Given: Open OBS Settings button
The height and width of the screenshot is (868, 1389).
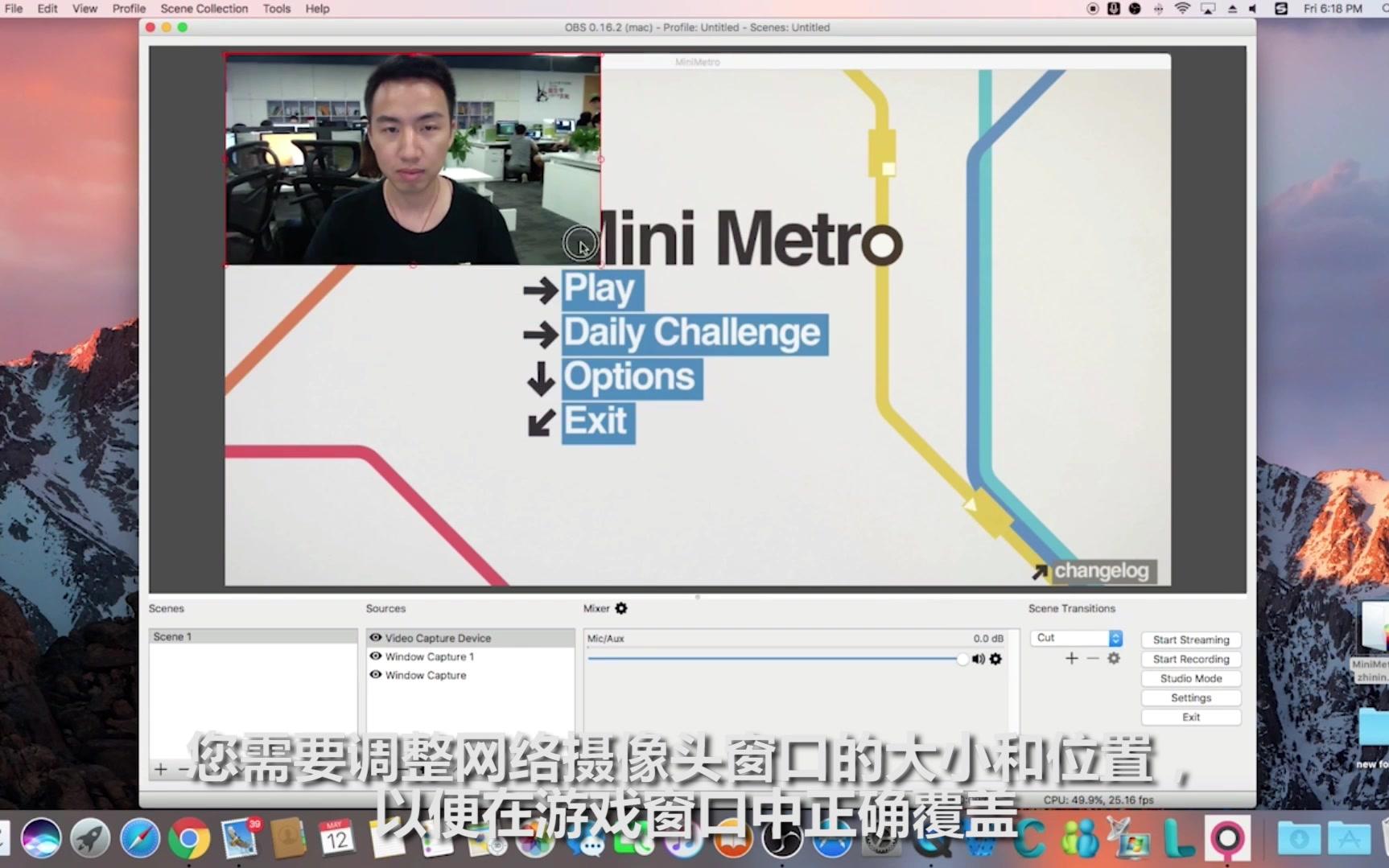Looking at the screenshot, I should point(1191,697).
